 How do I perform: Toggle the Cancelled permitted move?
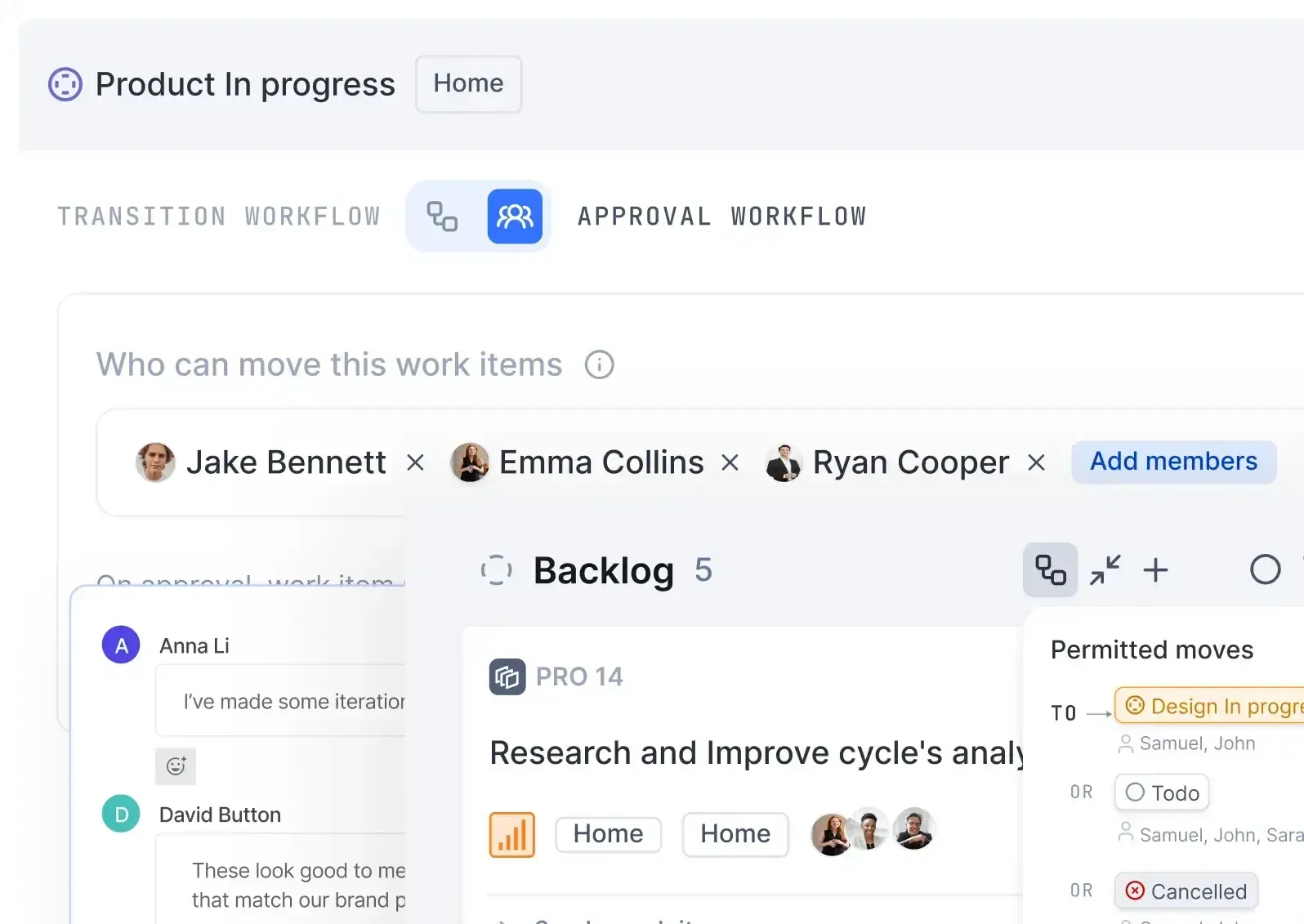coord(1186,891)
